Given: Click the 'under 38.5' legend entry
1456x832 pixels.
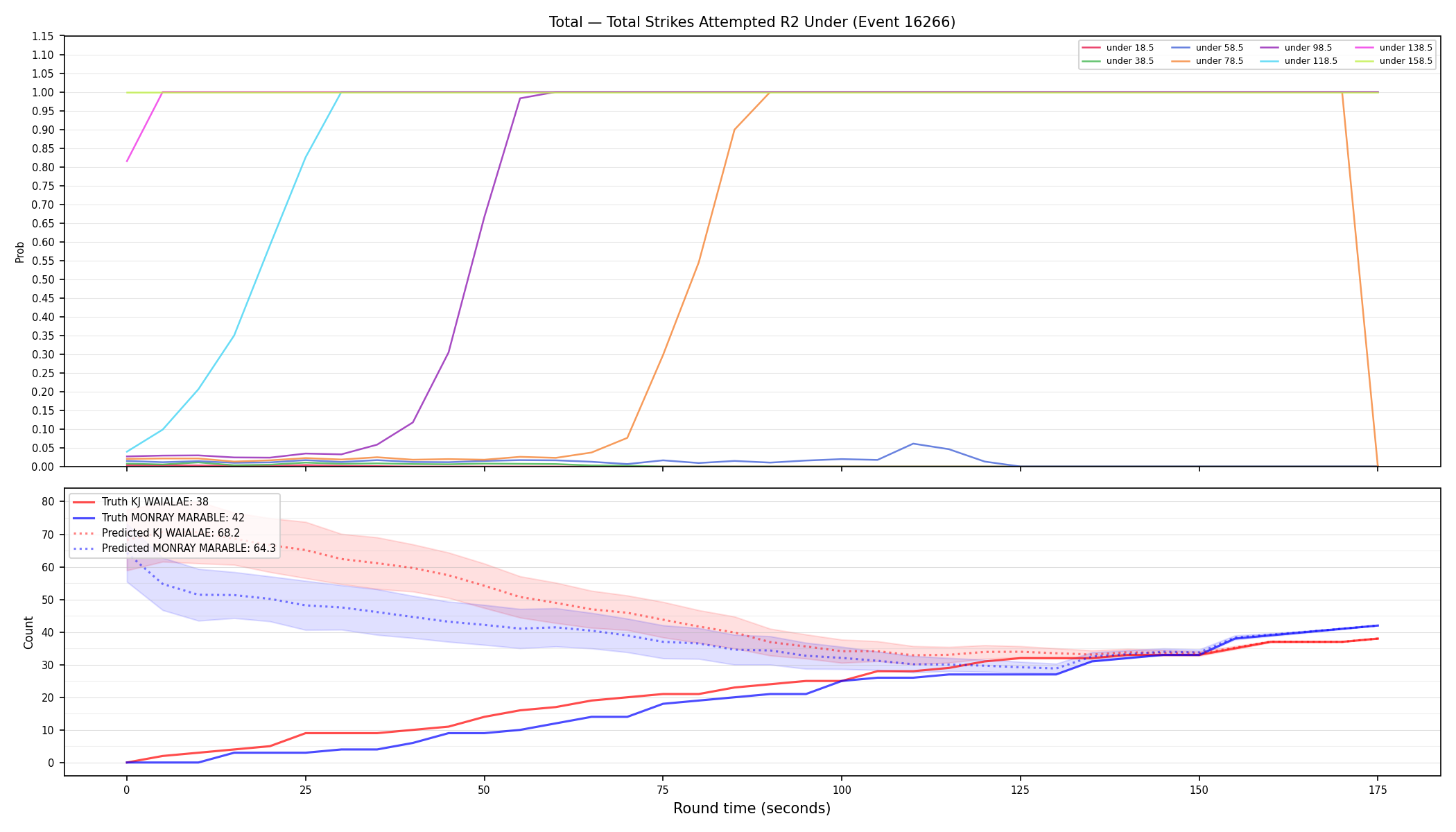Looking at the screenshot, I should 1118,61.
